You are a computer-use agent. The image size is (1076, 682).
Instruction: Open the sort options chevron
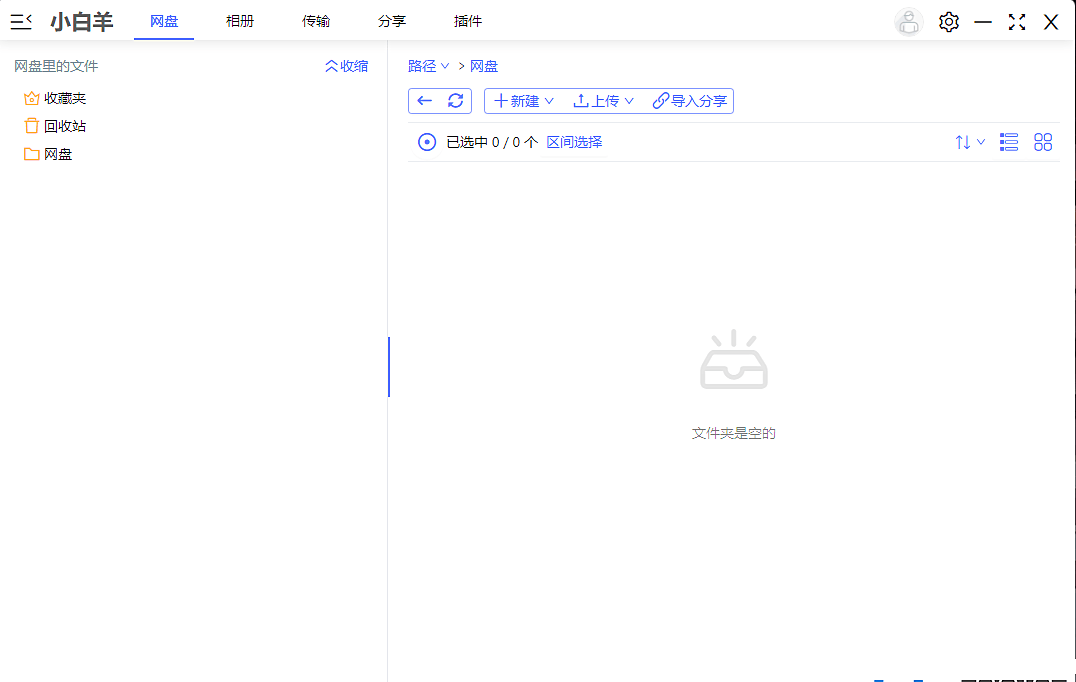980,142
